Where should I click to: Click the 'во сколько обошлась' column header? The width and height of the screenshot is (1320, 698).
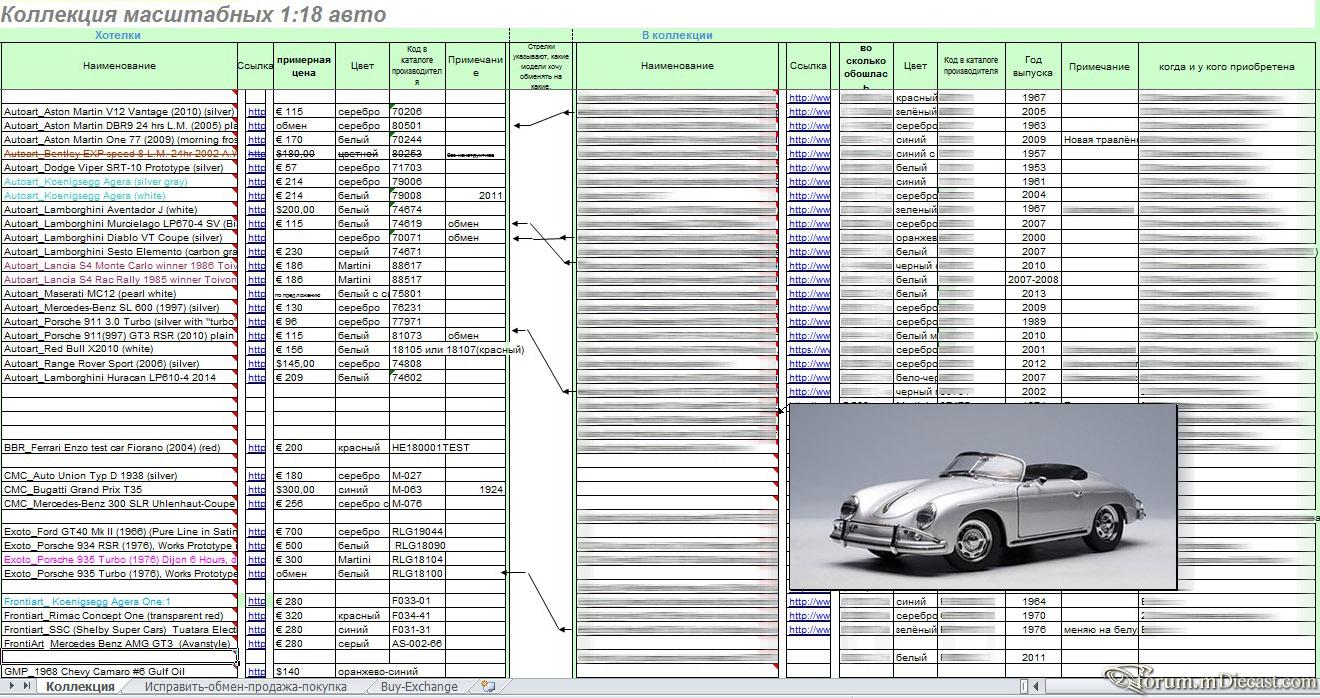tap(865, 66)
